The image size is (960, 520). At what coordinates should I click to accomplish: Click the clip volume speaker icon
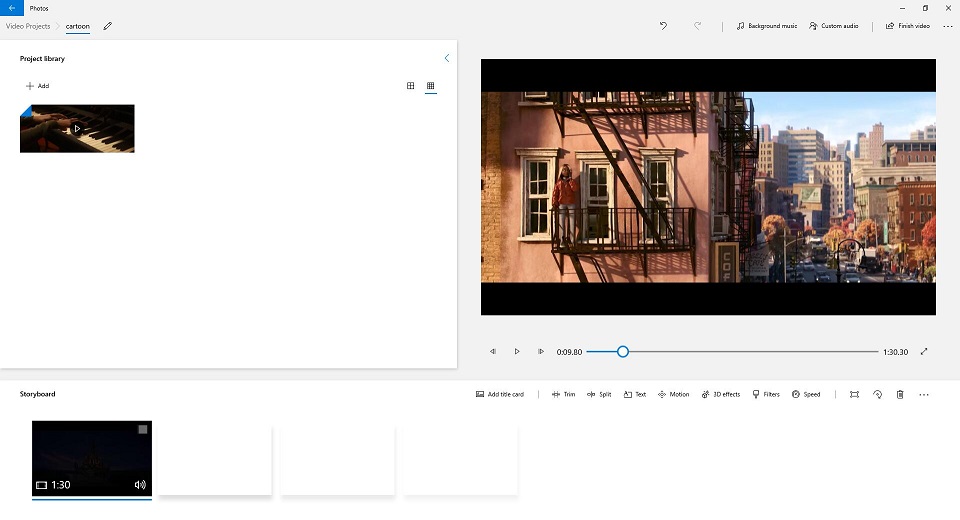[140, 484]
